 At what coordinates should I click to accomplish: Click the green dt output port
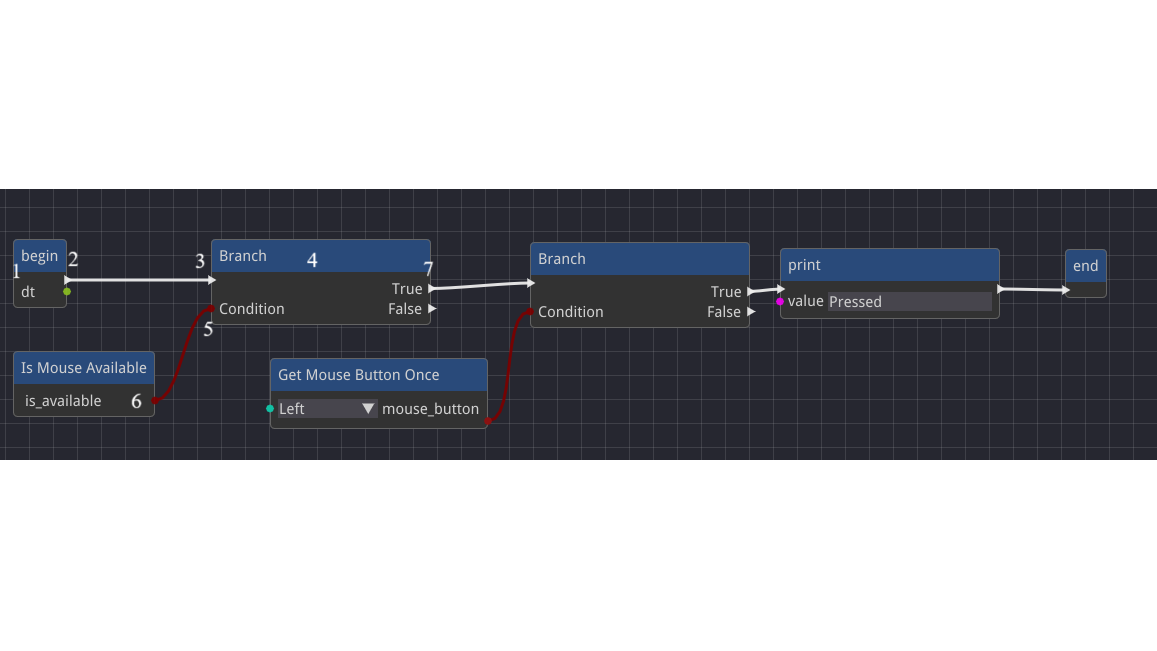click(67, 292)
